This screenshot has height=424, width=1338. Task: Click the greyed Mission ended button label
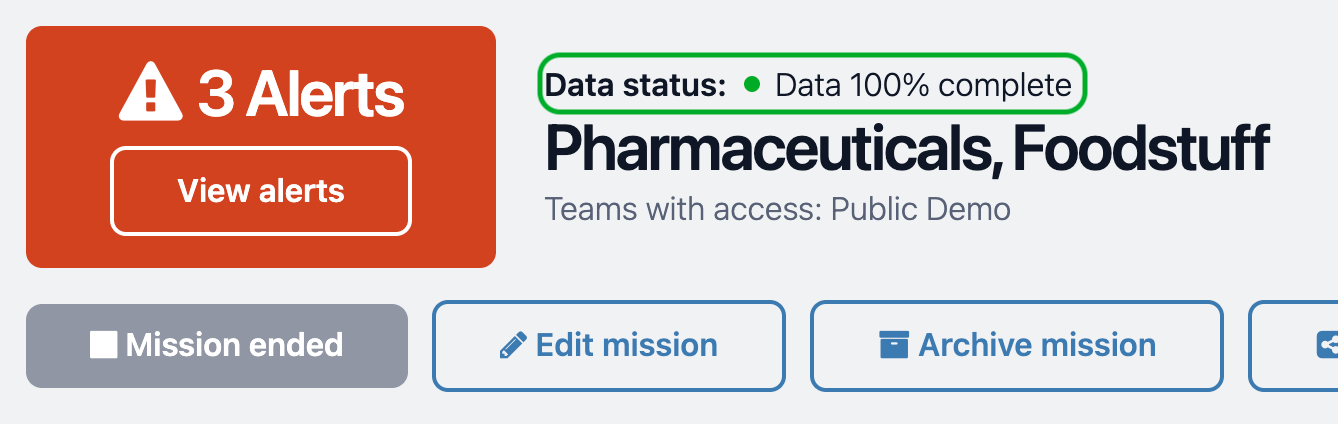[x=234, y=345]
